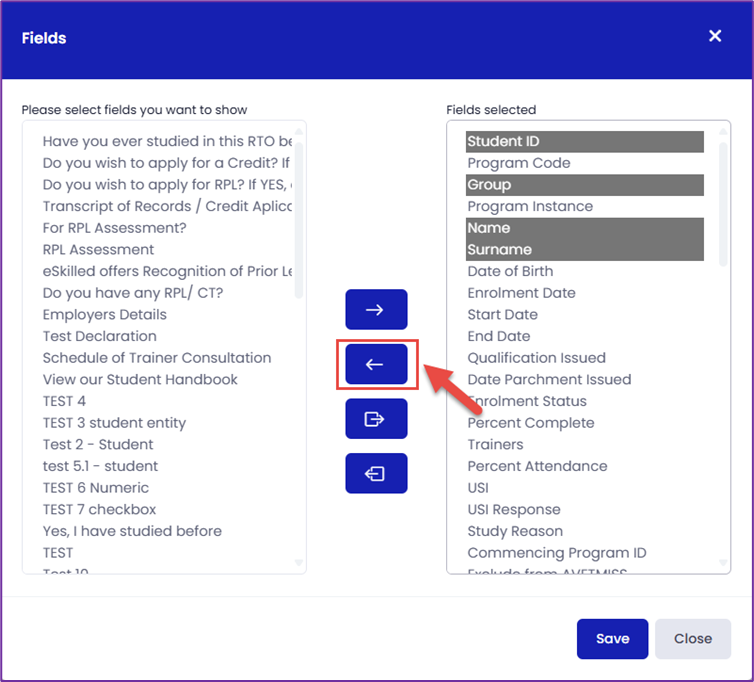
Task: Select Student ID in the Fields selected list
Action: pos(584,141)
